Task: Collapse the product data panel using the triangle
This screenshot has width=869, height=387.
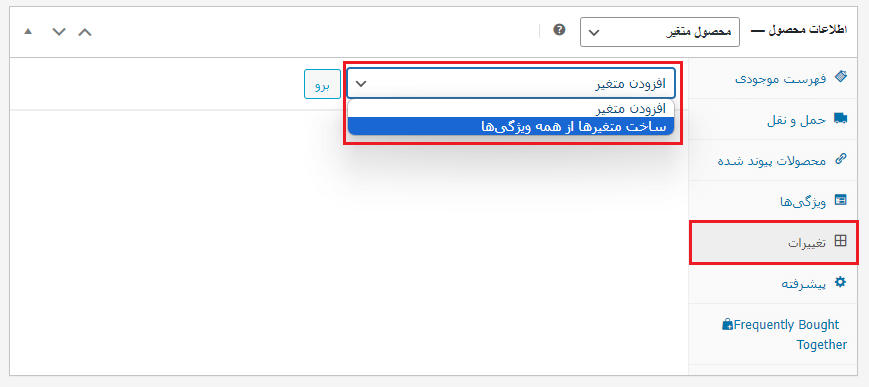Action: (x=28, y=32)
